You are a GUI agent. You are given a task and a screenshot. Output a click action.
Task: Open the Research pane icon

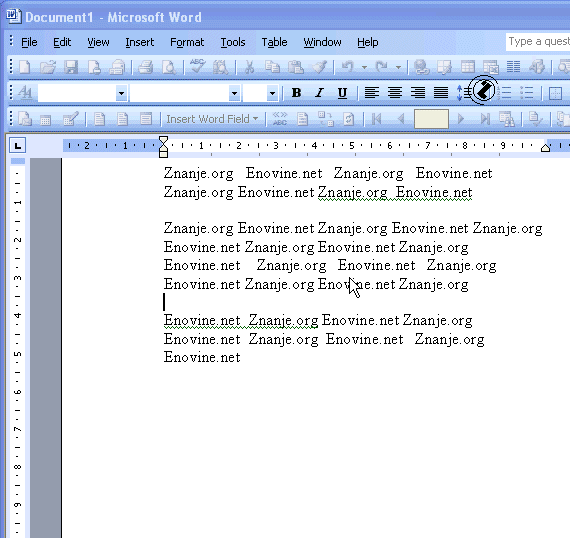pyautogui.click(x=220, y=67)
